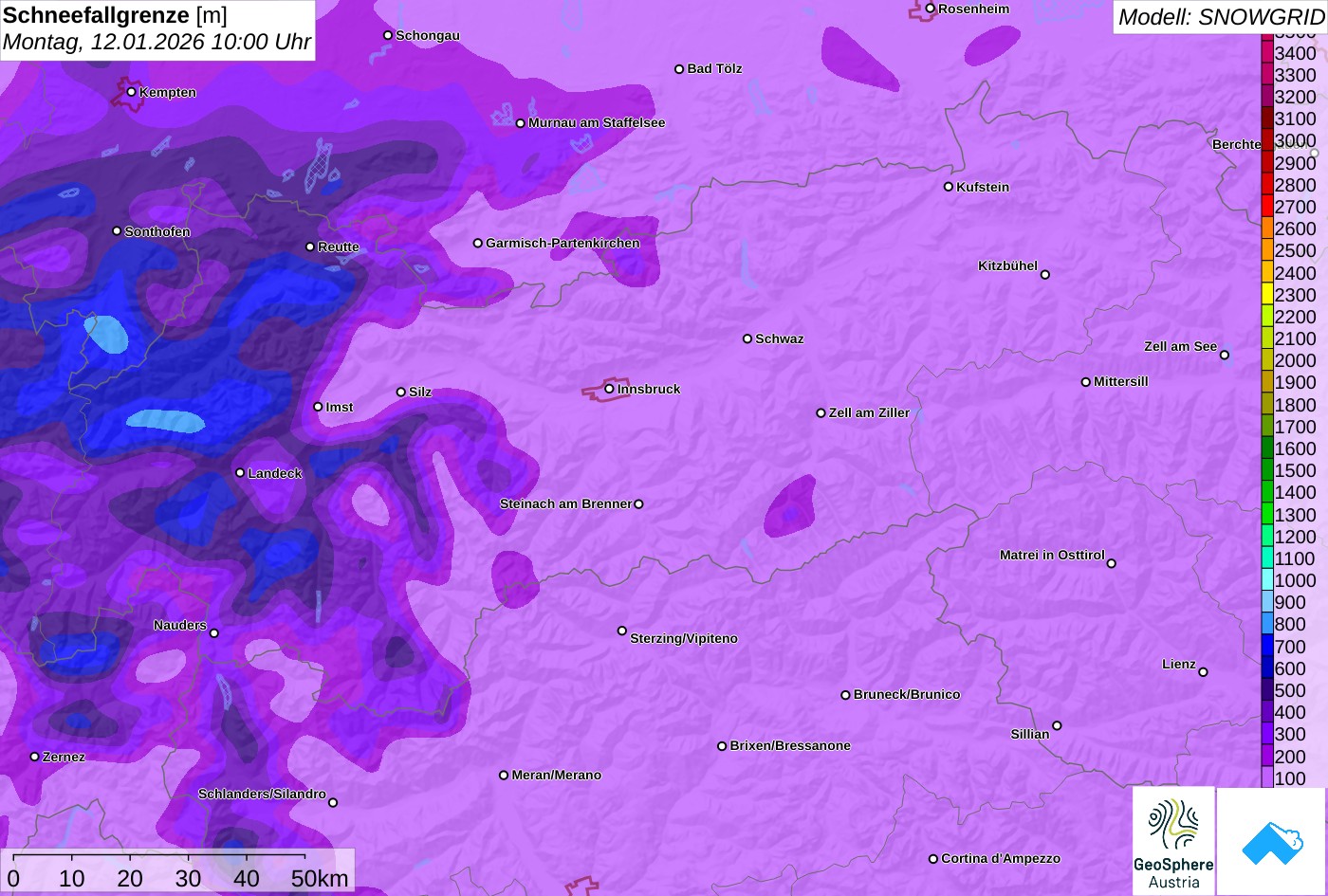
Task: Click the 2300 m yellow legend swatch
Action: [1267, 294]
